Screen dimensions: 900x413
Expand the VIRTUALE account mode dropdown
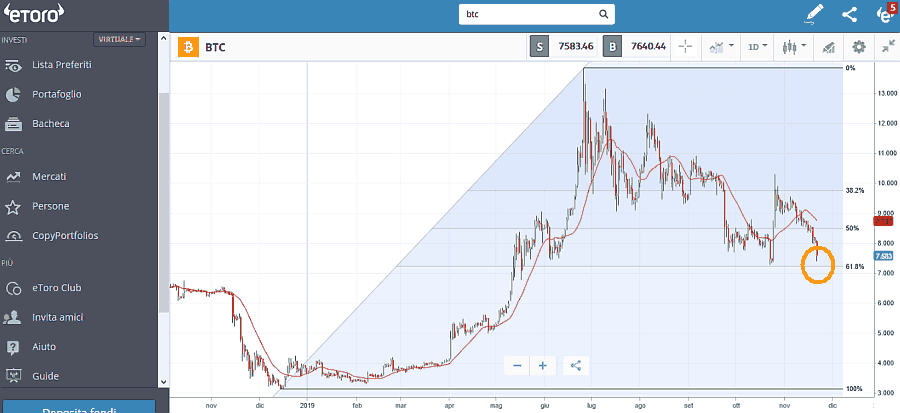[119, 39]
